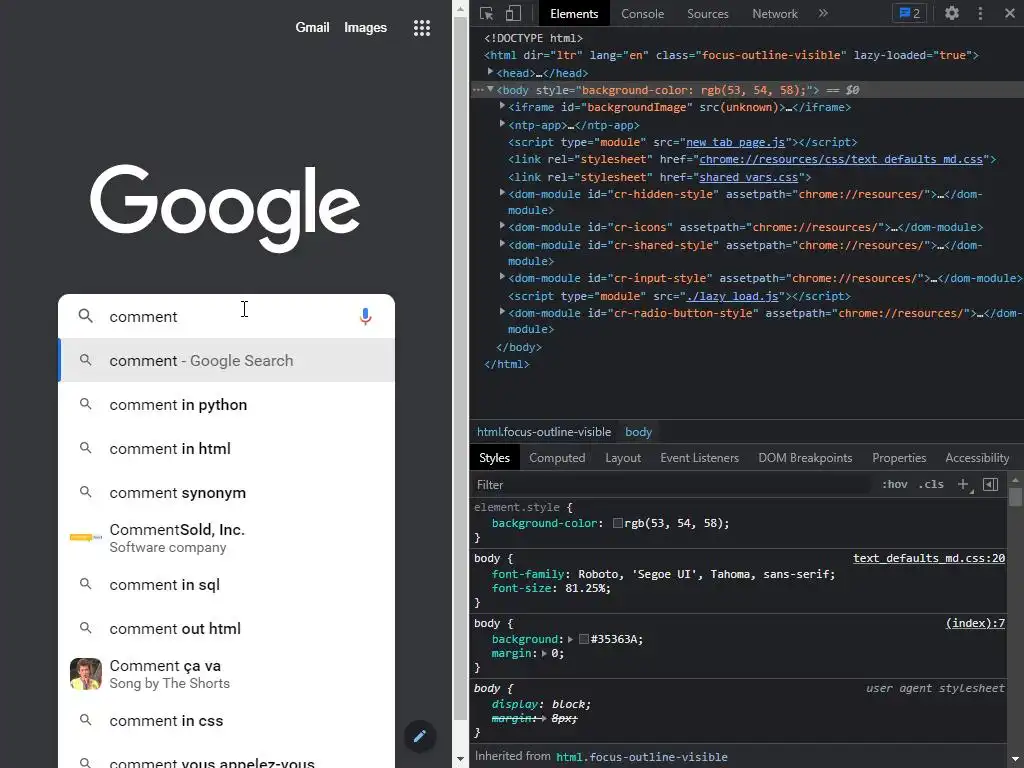Click the CommentSold, Inc. logo thumbnail

86,537
